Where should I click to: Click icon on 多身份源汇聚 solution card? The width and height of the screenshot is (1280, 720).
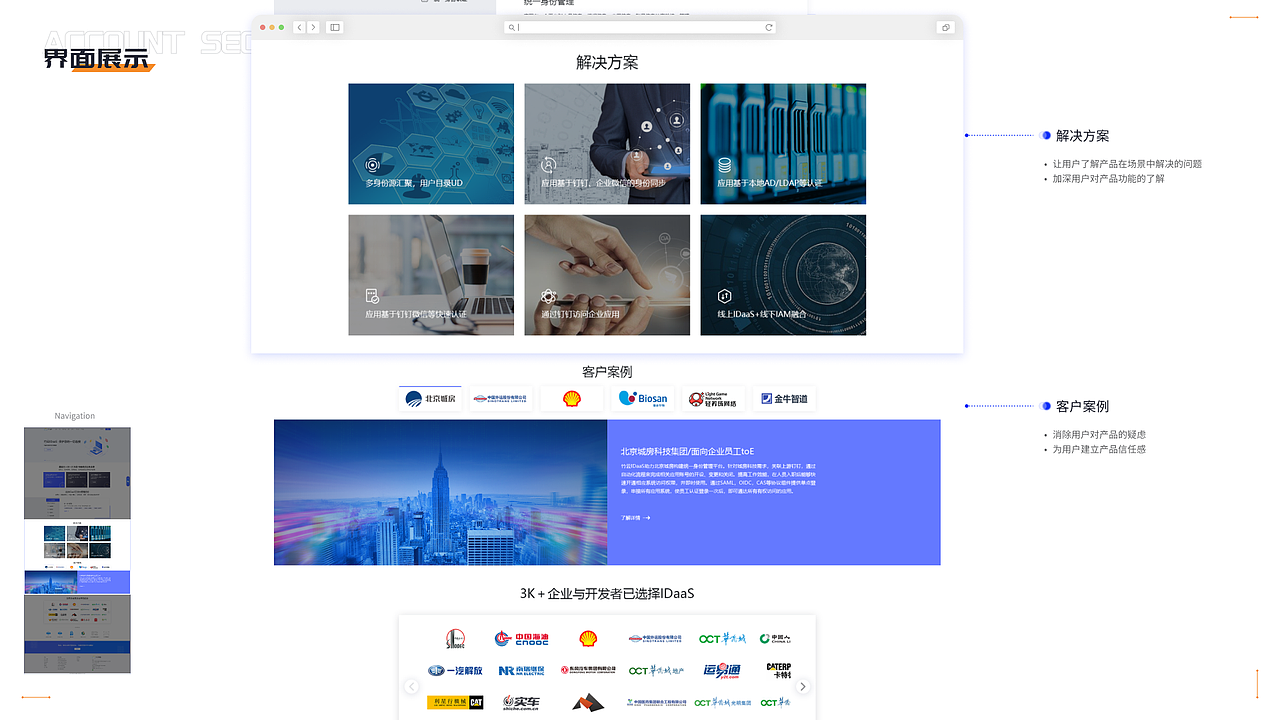click(x=373, y=165)
